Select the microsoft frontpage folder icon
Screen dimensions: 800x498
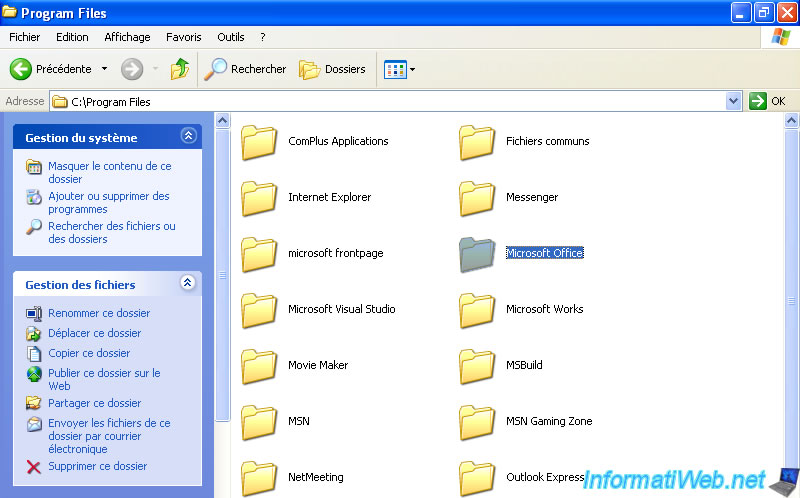(x=259, y=254)
